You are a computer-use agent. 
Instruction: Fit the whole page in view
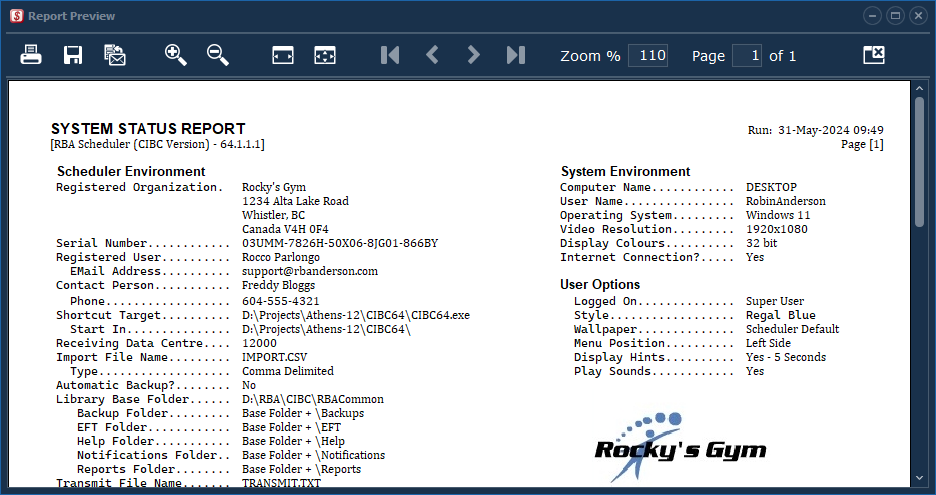[325, 56]
